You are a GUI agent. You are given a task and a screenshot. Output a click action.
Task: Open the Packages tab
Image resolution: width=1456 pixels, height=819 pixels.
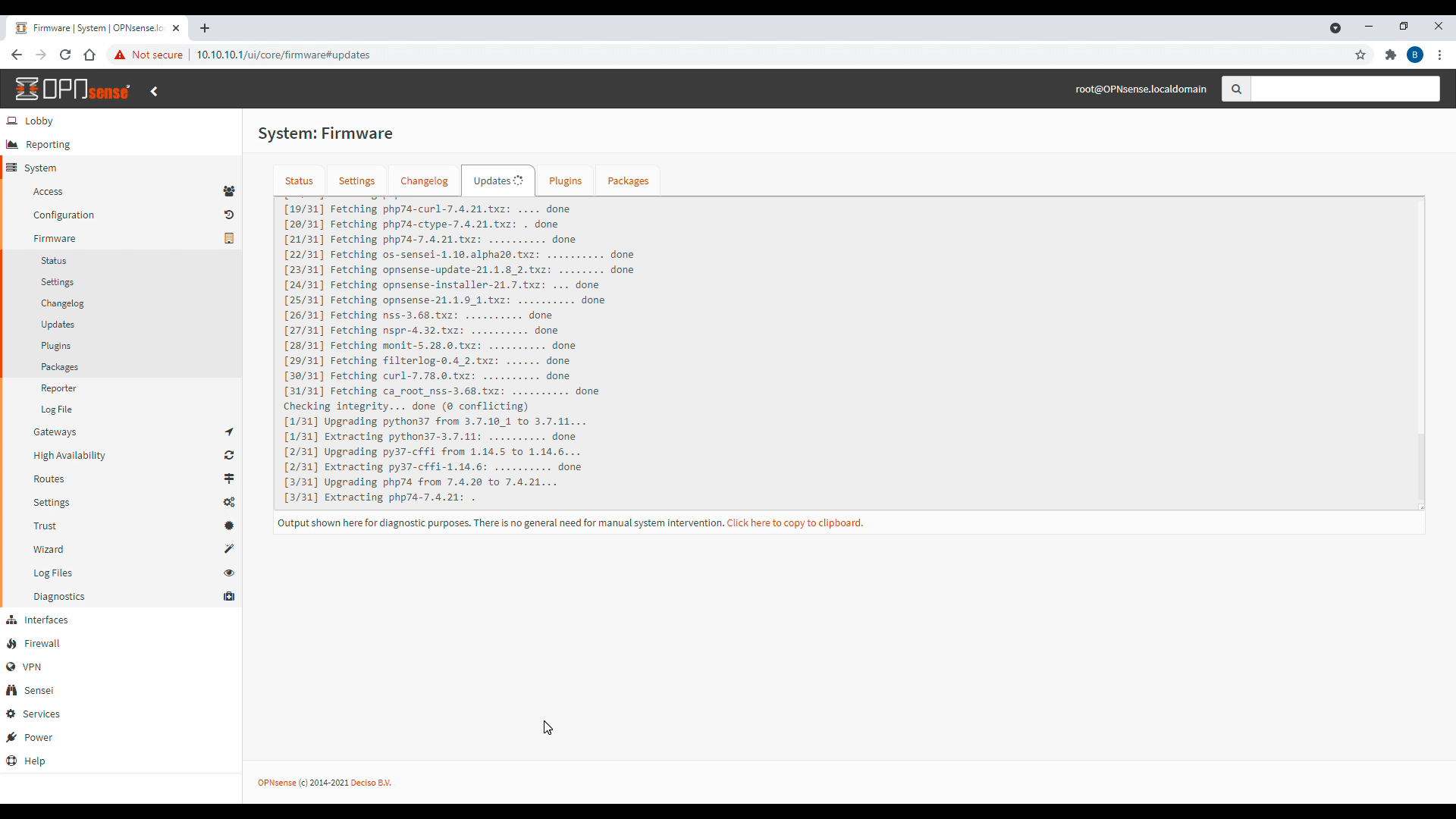click(x=628, y=181)
